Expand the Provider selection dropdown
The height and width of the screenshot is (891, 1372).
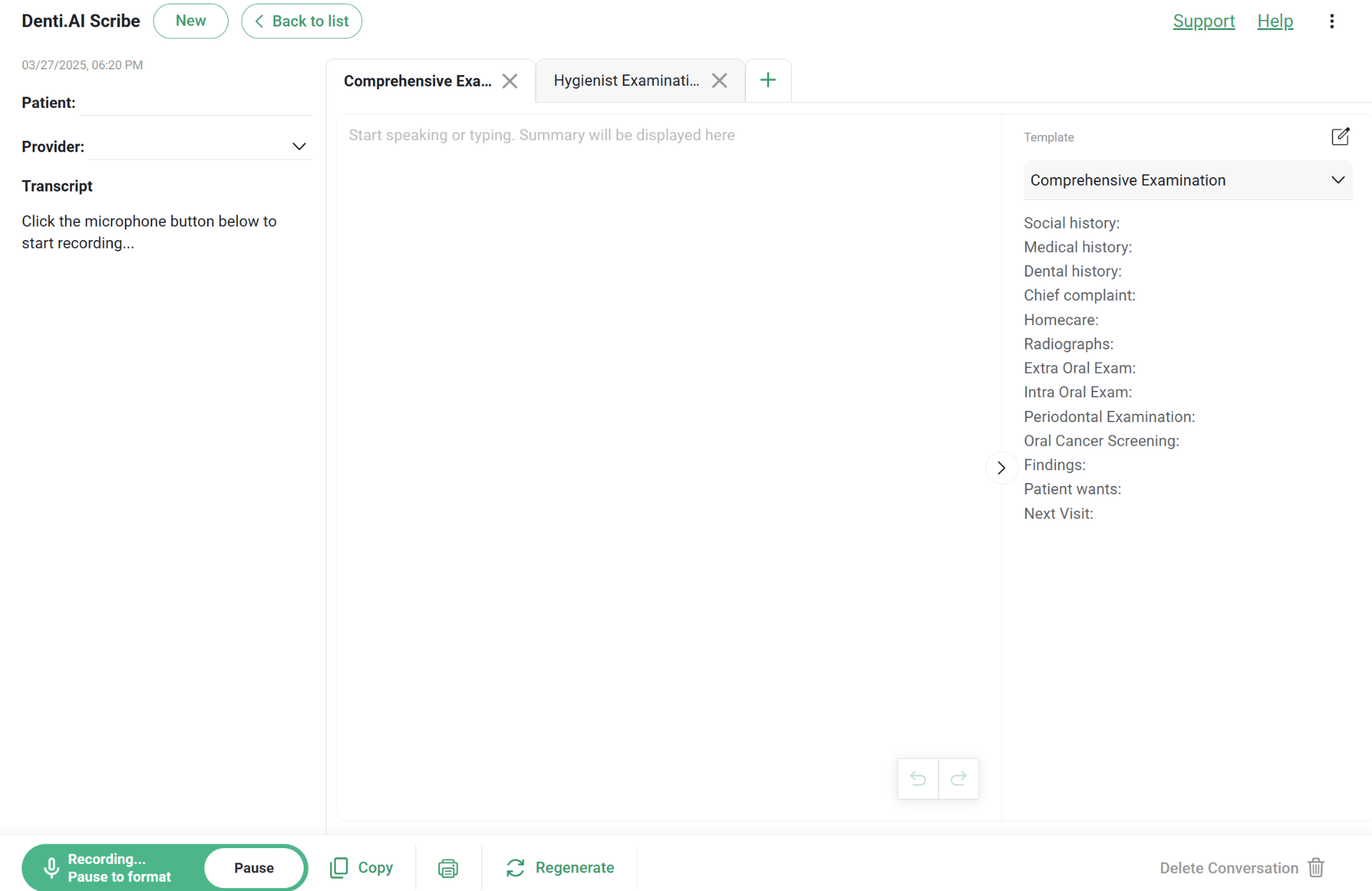(x=299, y=146)
